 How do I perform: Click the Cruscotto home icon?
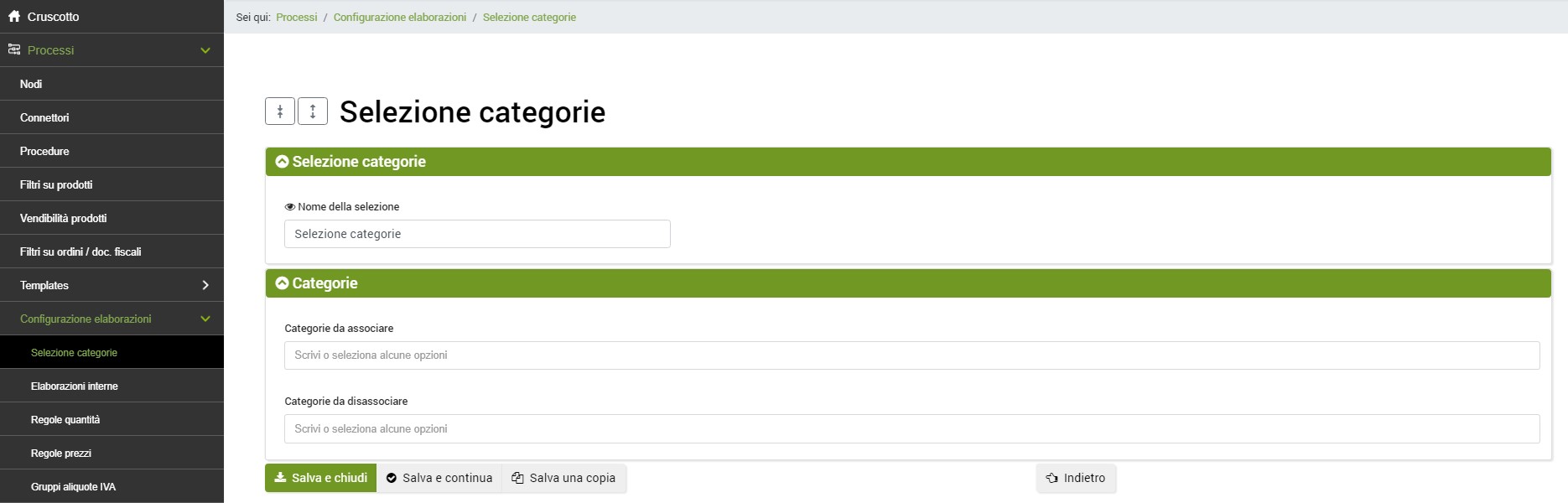tap(14, 16)
